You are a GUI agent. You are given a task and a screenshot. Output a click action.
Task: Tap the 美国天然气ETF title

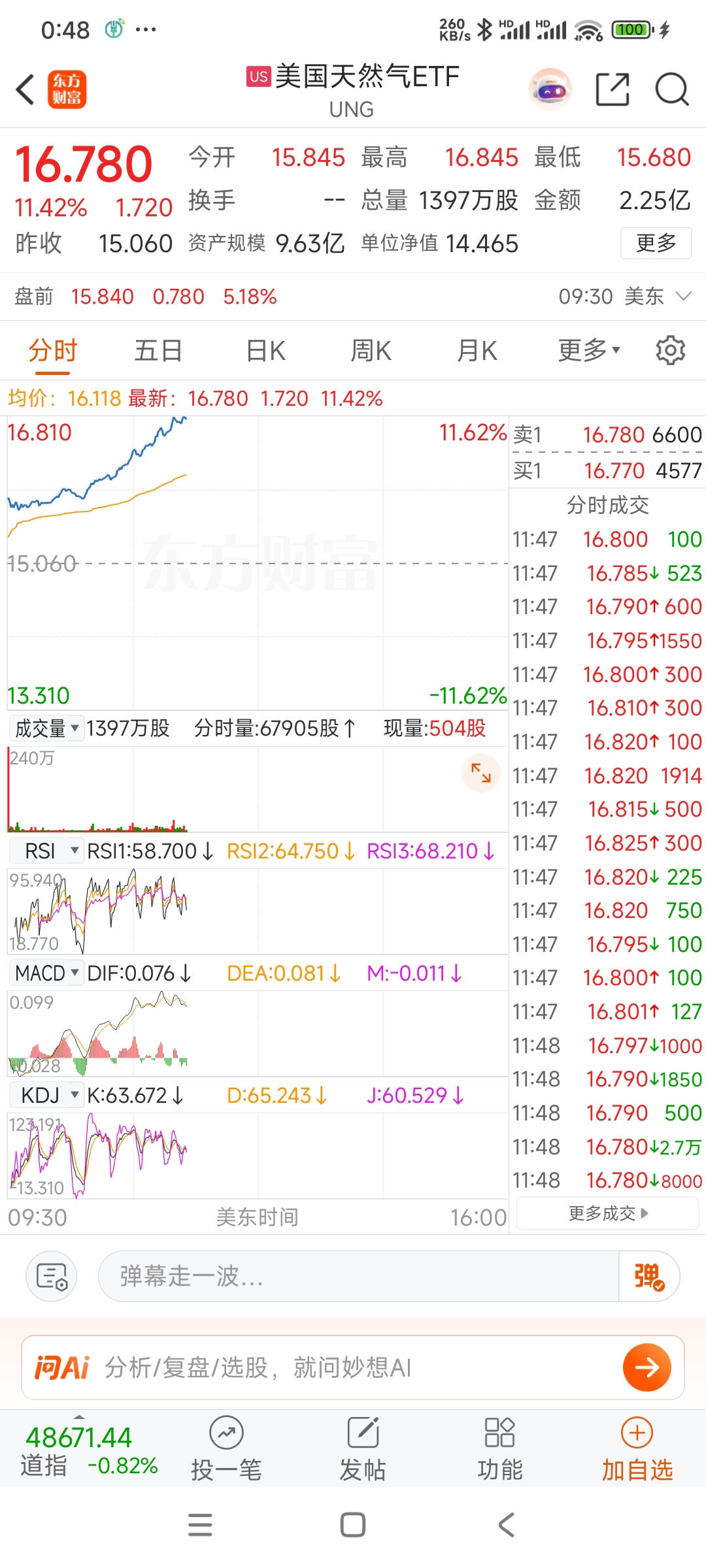(367, 76)
